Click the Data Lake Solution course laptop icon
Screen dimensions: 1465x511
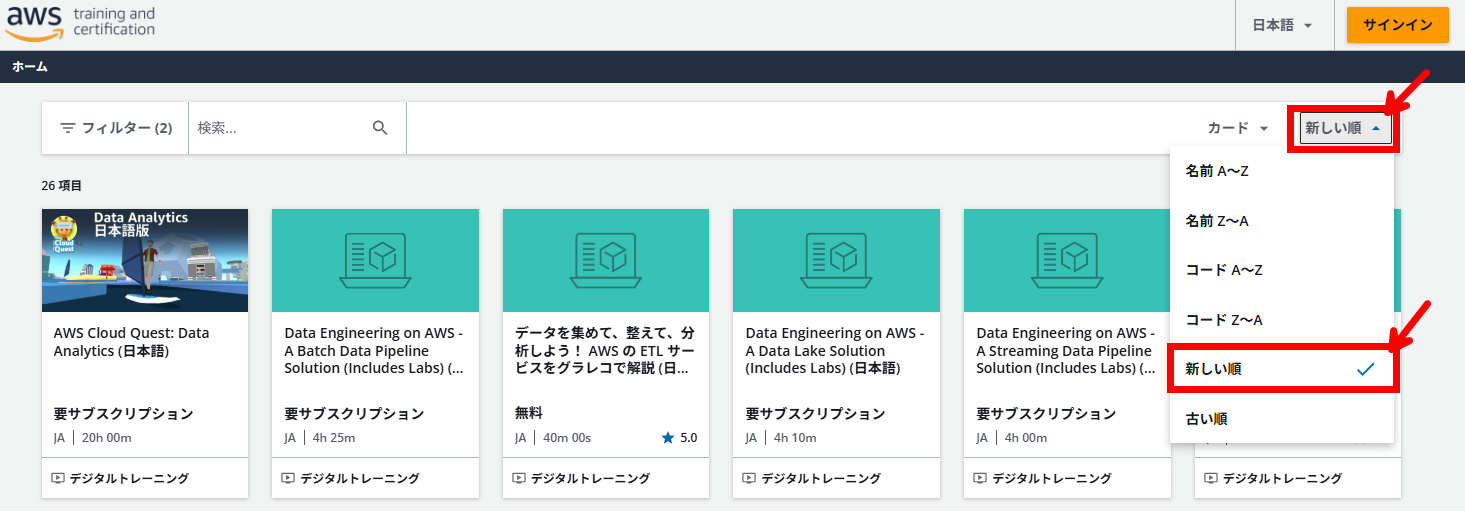(836, 260)
